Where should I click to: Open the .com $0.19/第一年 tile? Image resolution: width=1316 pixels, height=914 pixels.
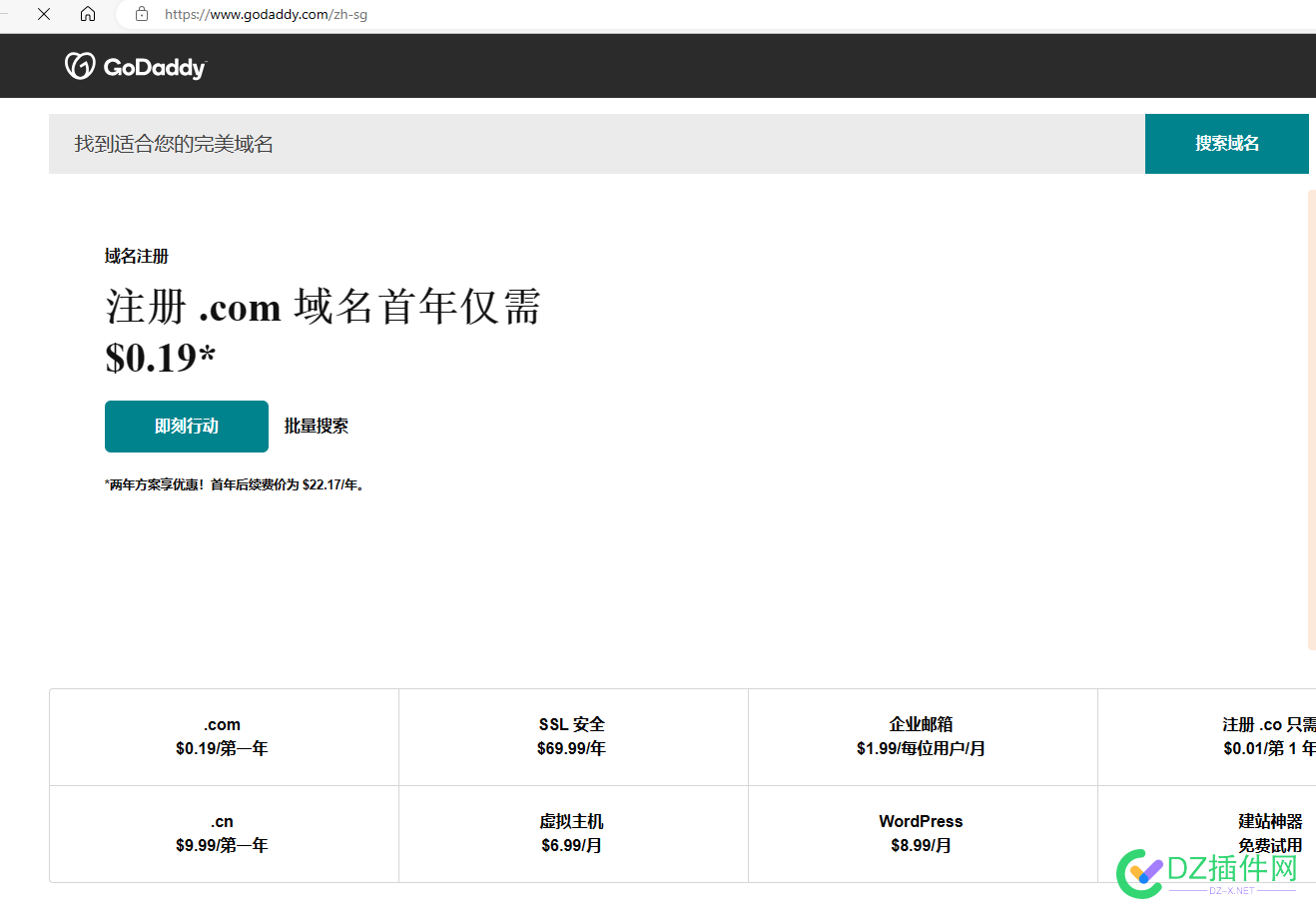click(224, 737)
